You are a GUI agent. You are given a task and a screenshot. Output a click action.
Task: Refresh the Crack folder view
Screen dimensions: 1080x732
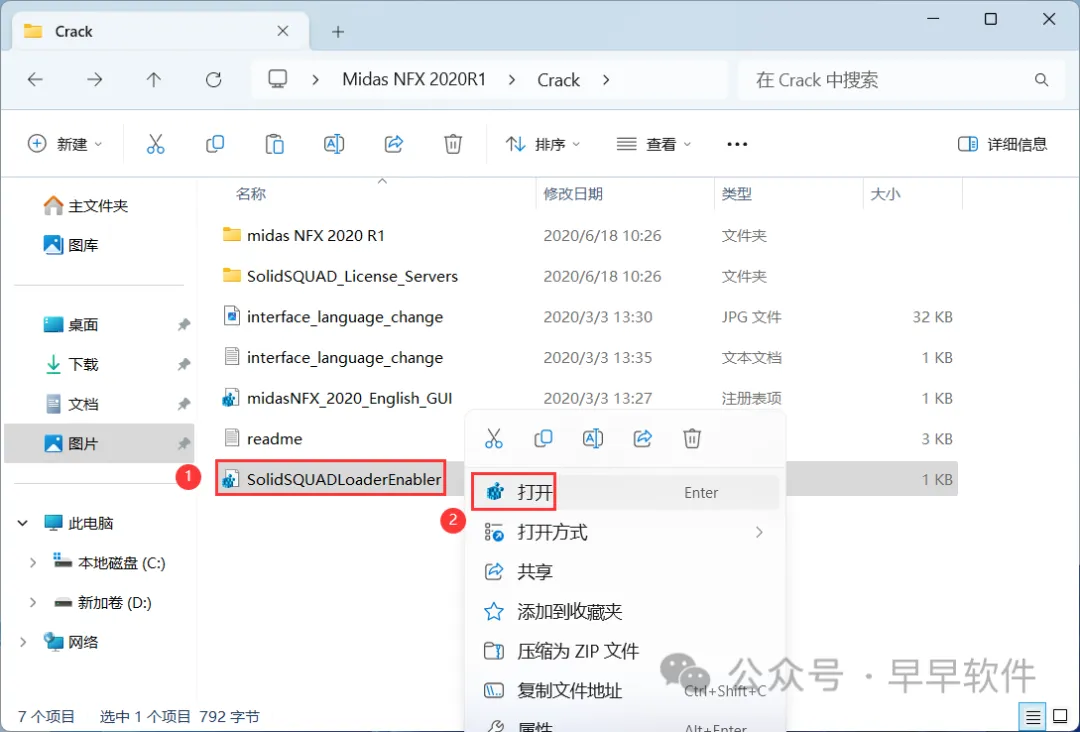point(214,80)
